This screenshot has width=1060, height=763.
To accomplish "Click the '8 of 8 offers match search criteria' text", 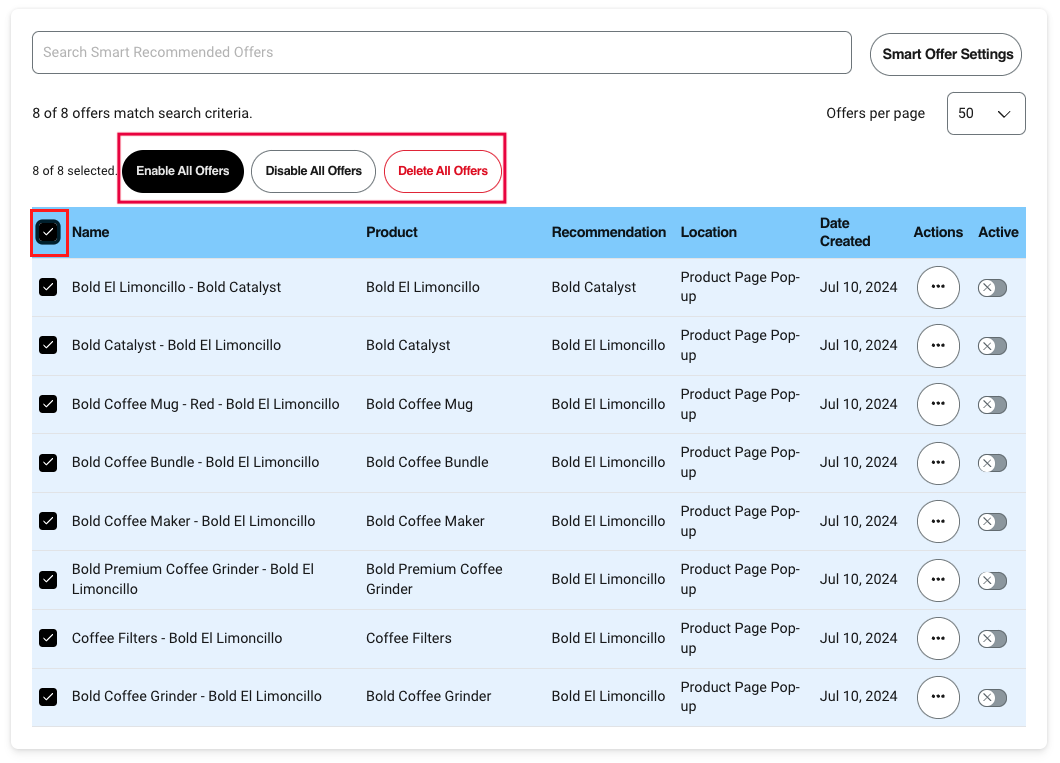I will pos(142,114).
